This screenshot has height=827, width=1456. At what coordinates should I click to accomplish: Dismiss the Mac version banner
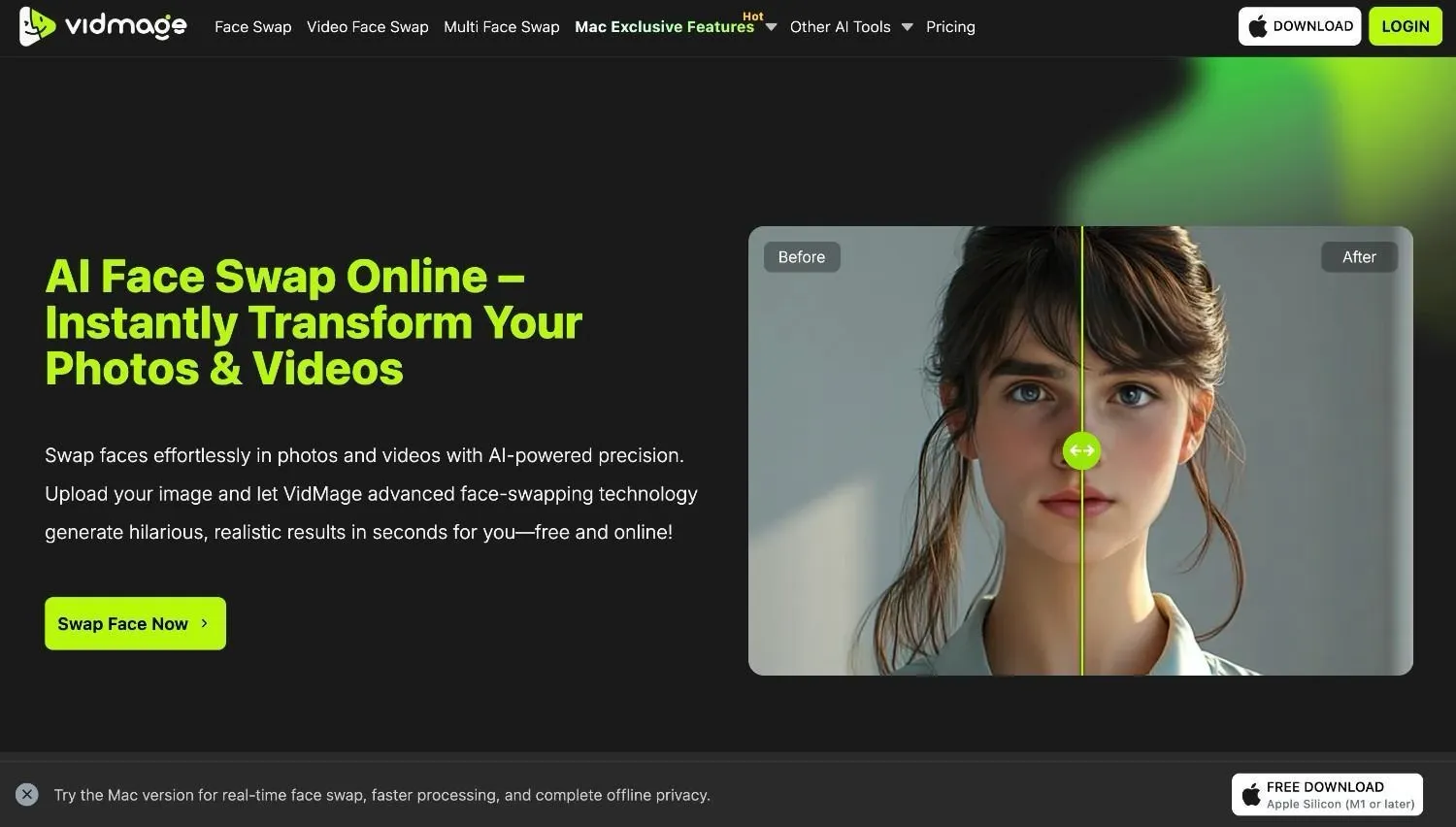27,794
